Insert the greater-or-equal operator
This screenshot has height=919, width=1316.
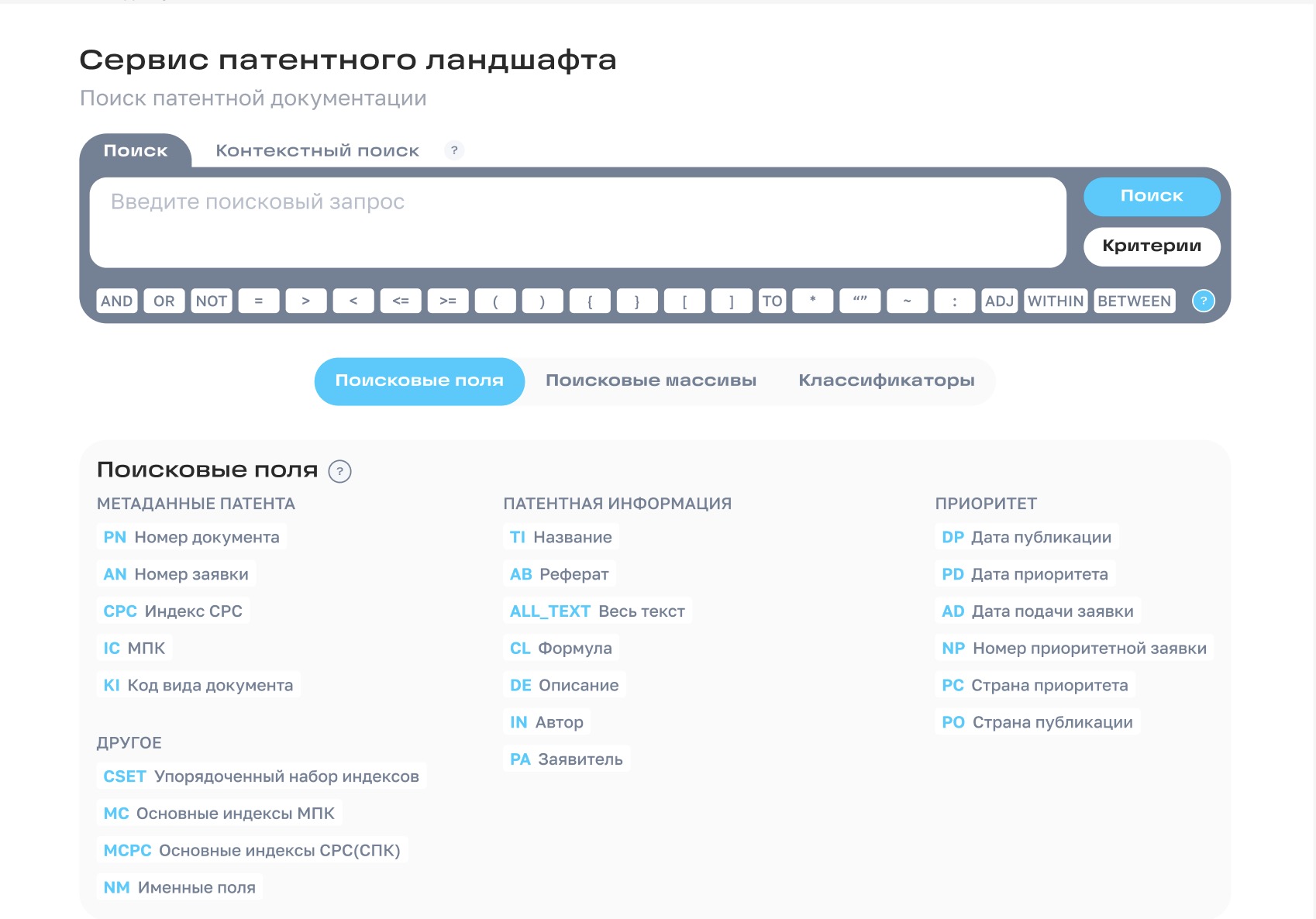[x=448, y=301]
